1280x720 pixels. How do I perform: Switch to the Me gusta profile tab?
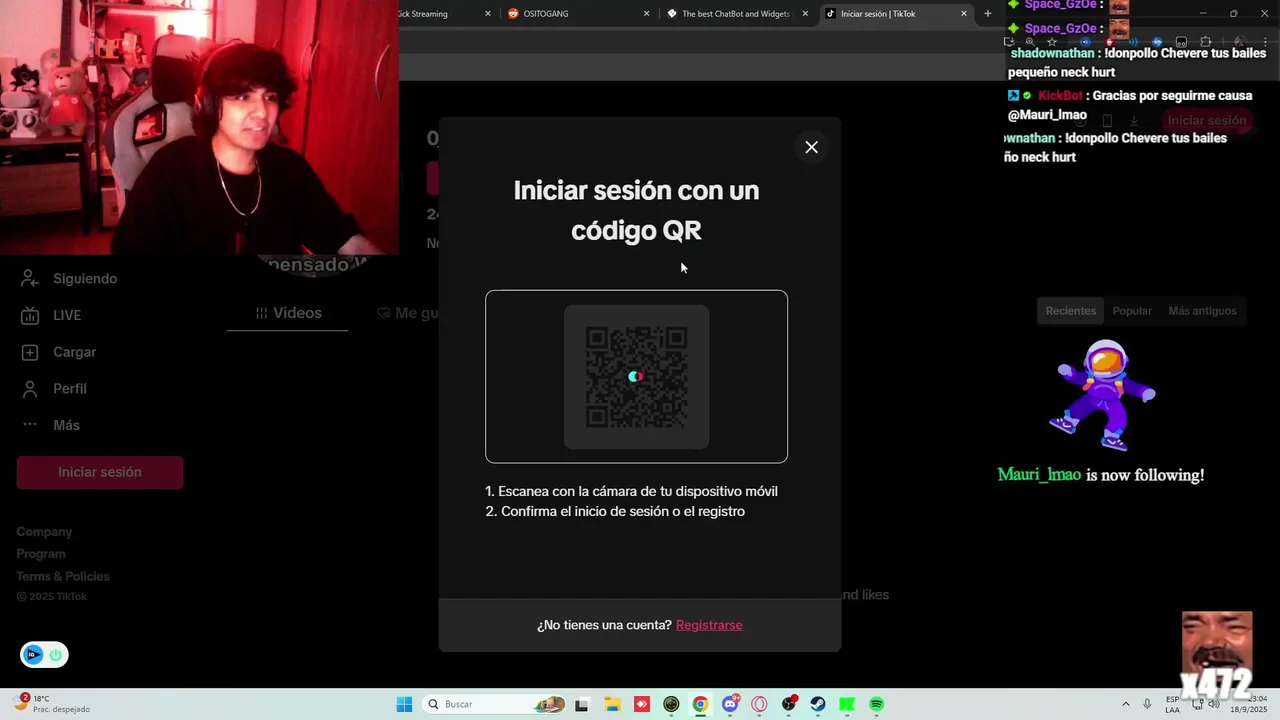407,313
